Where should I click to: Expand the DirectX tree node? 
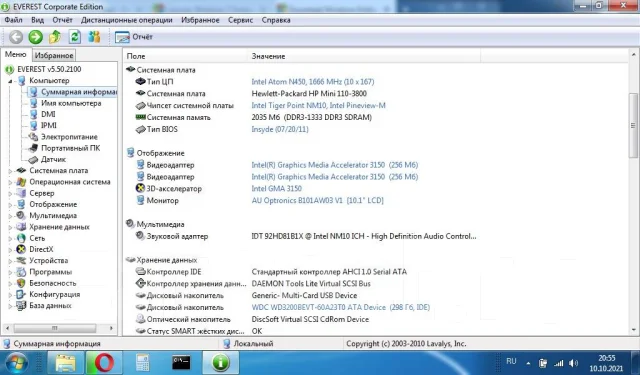point(10,250)
